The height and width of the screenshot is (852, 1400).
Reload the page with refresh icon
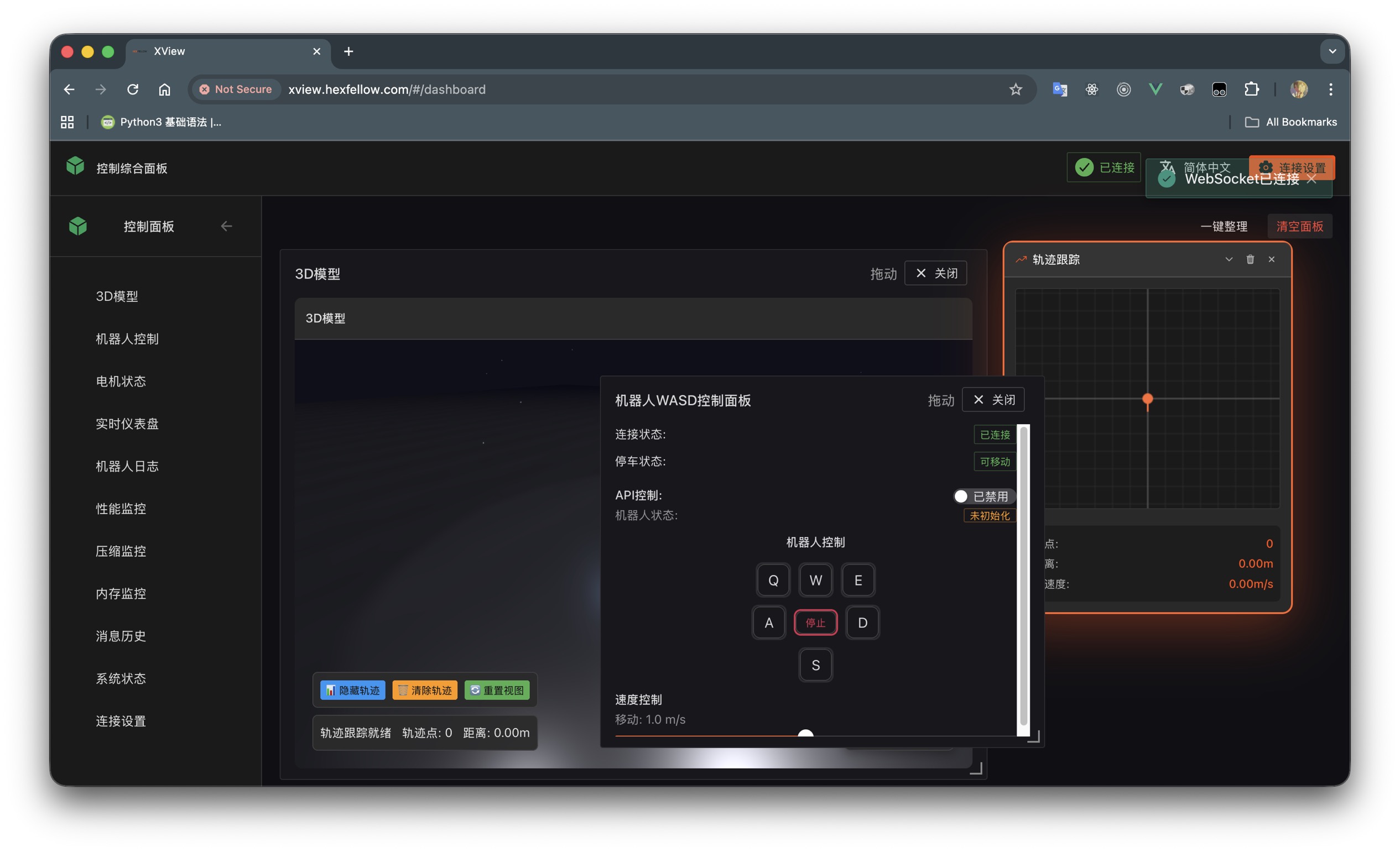click(x=132, y=89)
